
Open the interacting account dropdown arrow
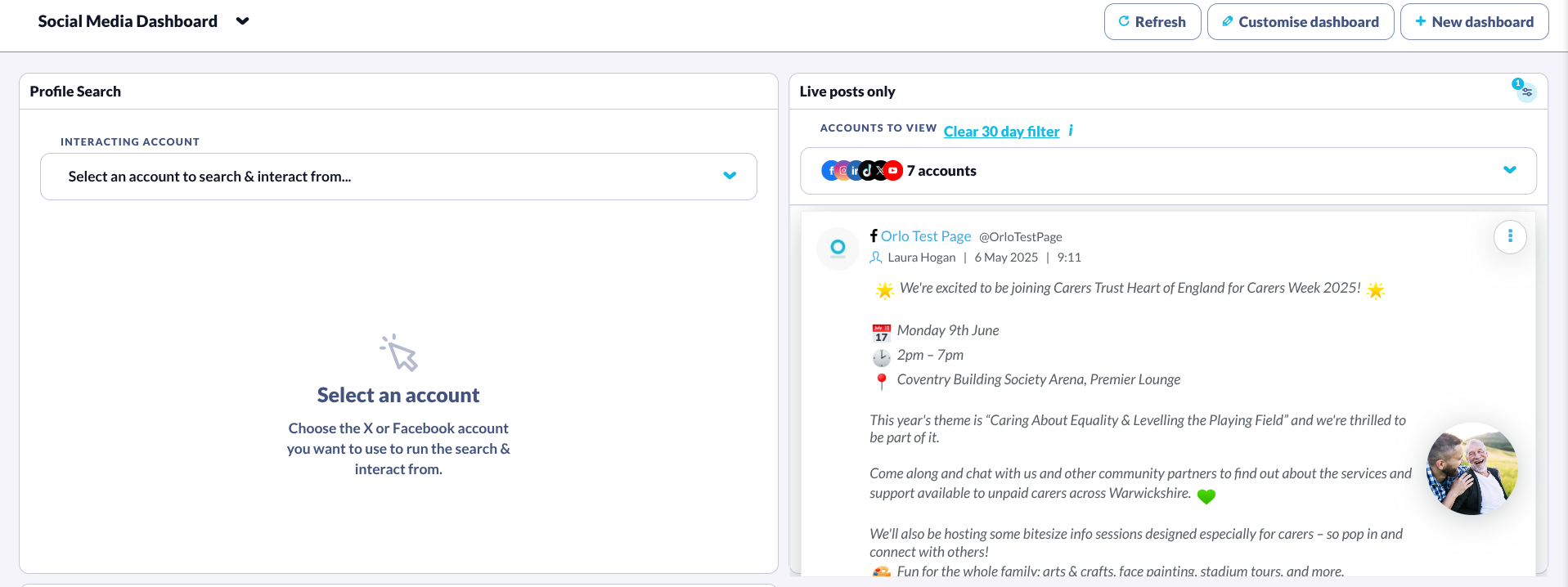click(x=730, y=176)
